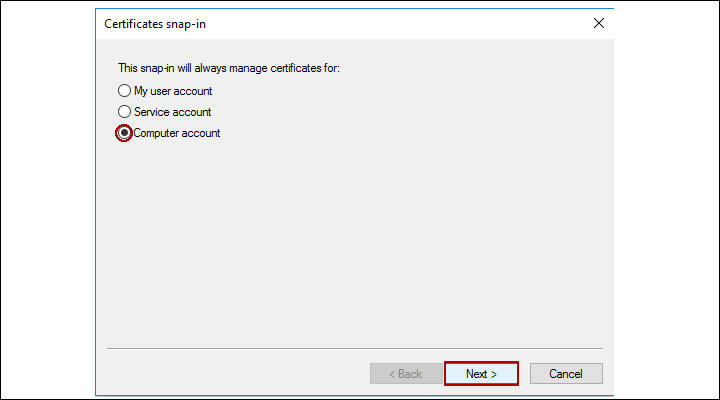
Task: Click Next to continue the wizard
Action: pos(481,373)
